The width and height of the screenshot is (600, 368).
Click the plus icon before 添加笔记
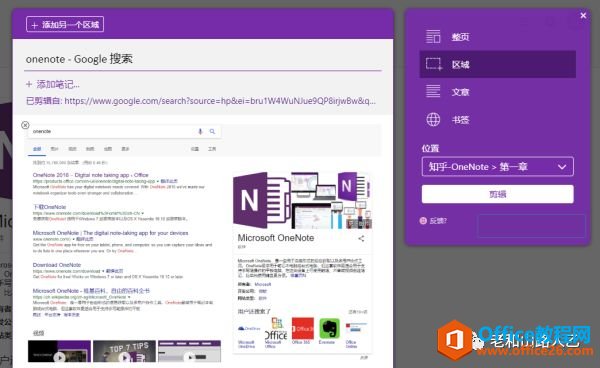[29, 84]
